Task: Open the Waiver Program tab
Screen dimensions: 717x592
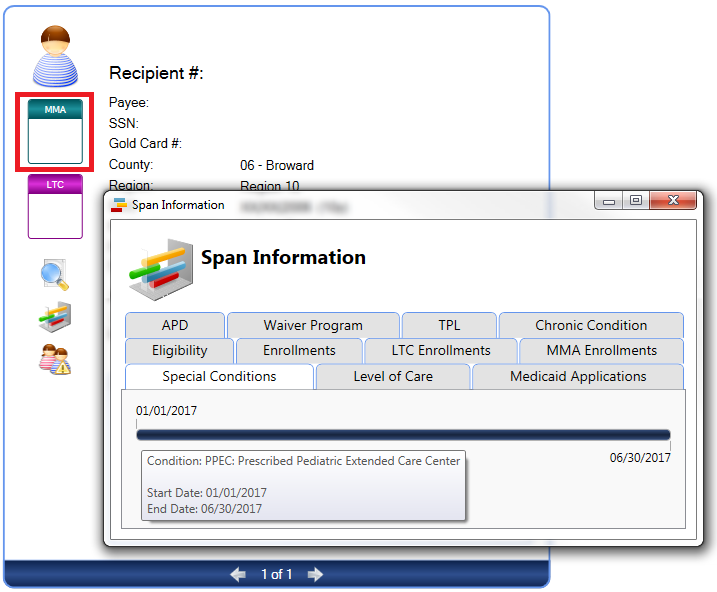Action: (x=313, y=325)
